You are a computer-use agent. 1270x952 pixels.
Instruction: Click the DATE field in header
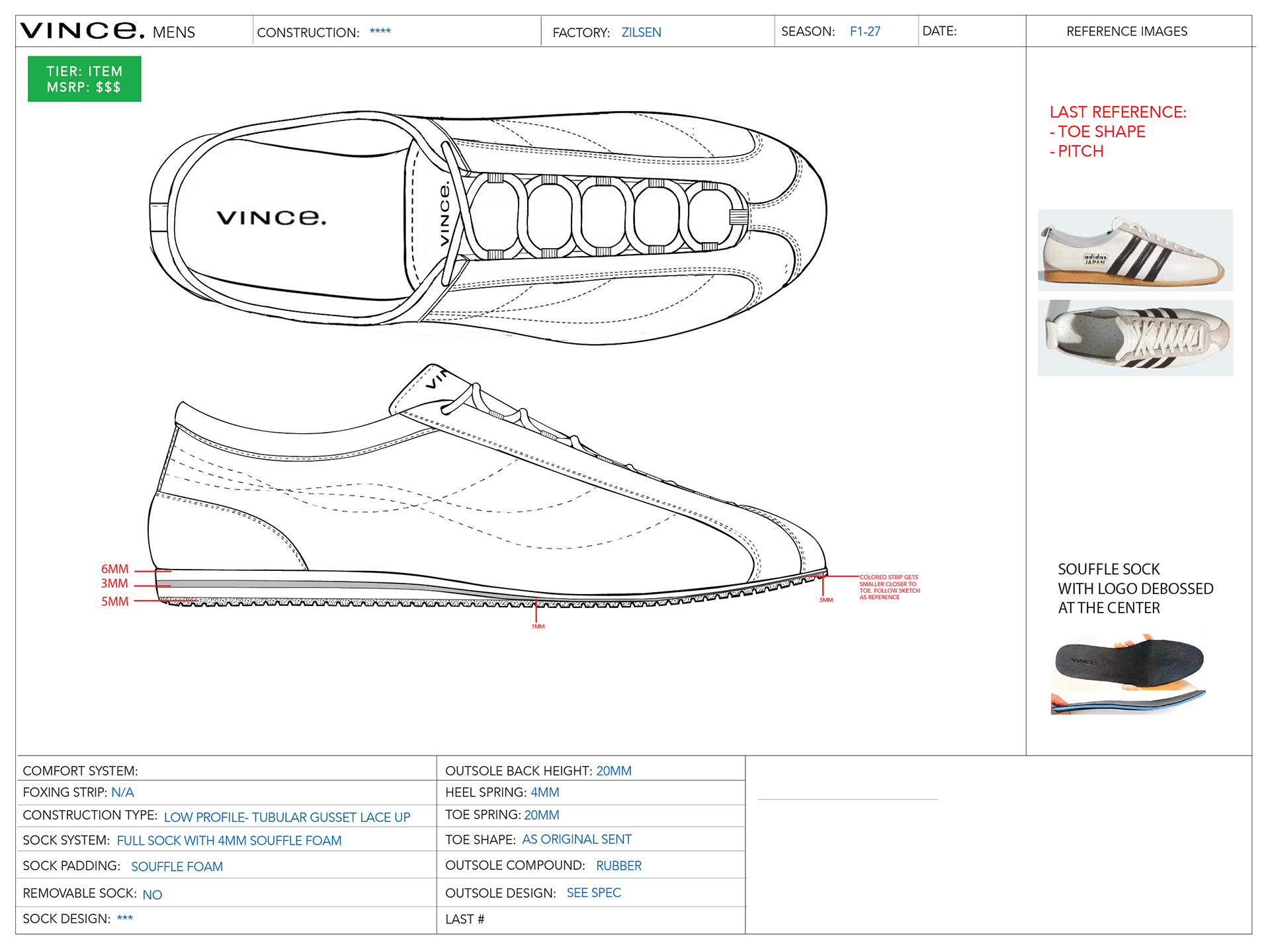click(972, 31)
